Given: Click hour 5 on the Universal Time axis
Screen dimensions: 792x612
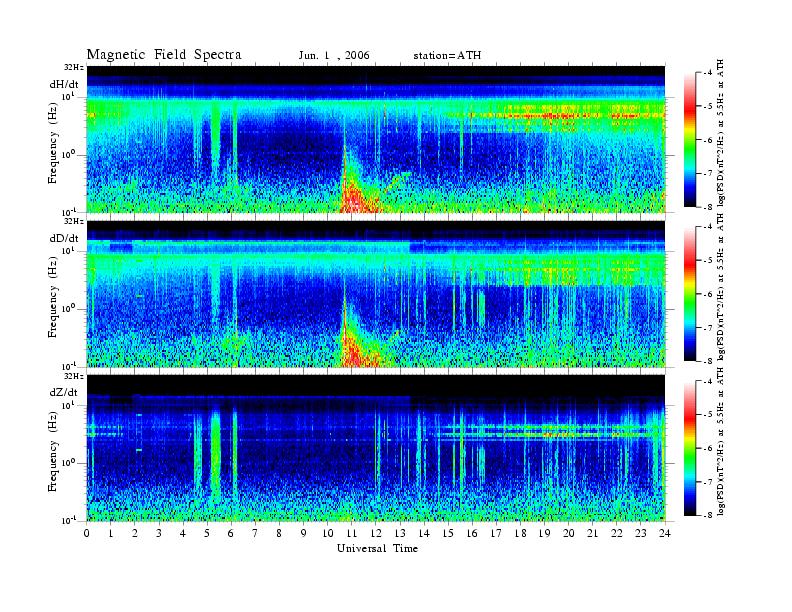Looking at the screenshot, I should [207, 533].
